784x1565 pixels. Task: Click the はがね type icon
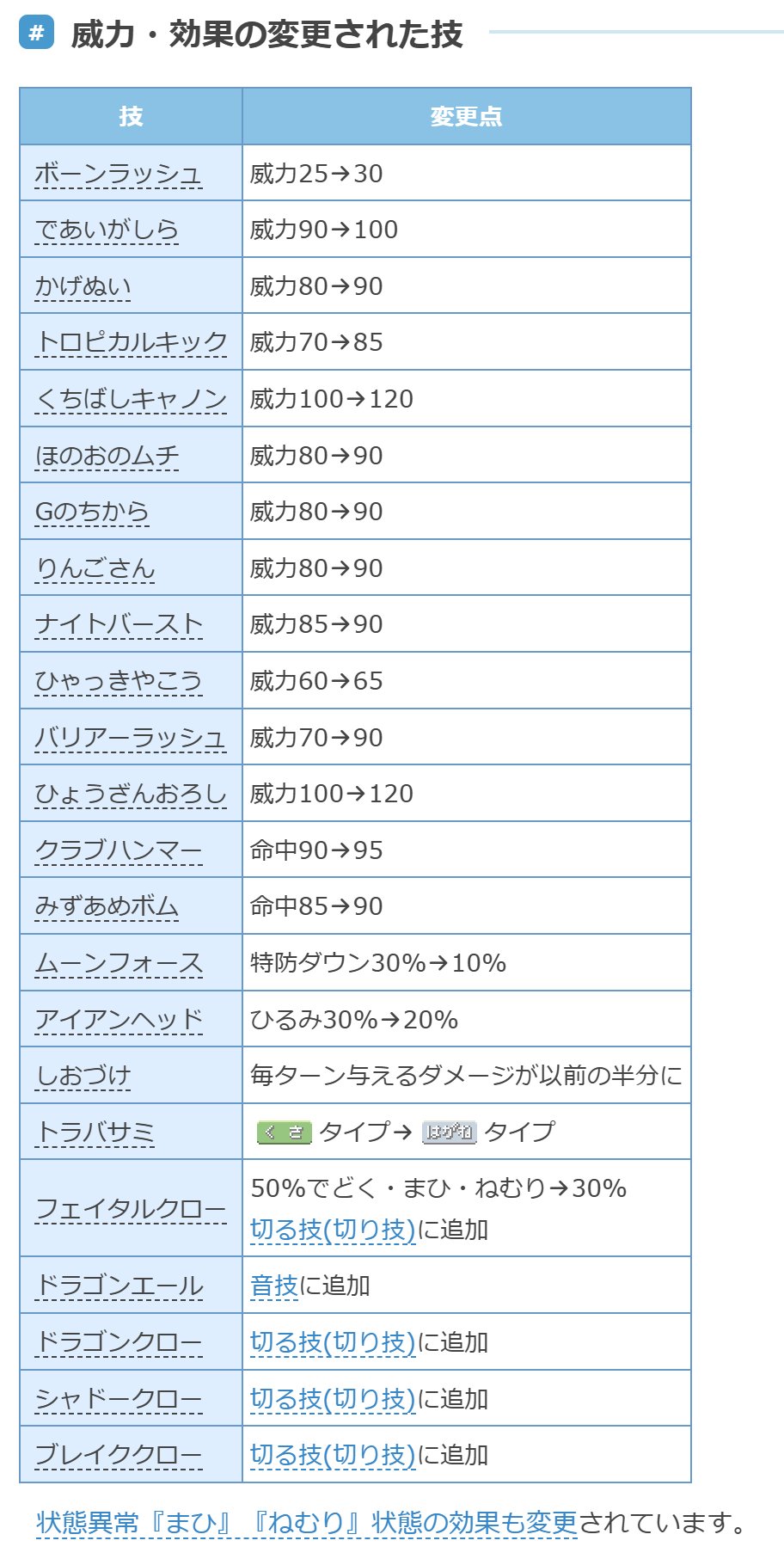449,1132
